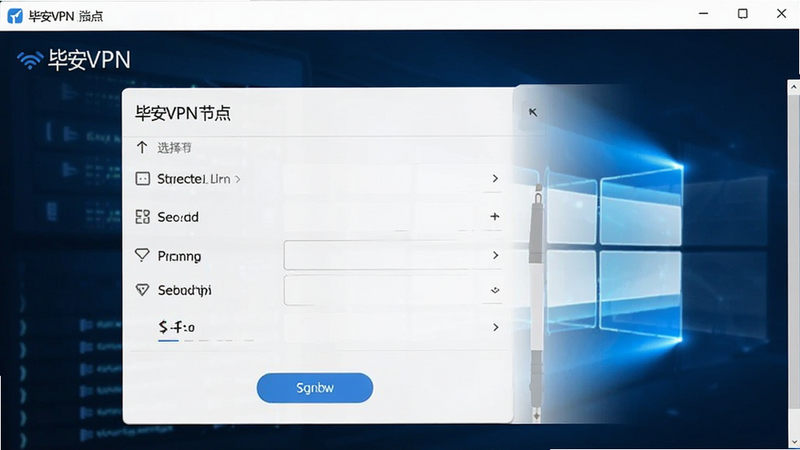800x450 pixels.
Task: Click the vertical scrollbar up arrow
Action: click(793, 87)
